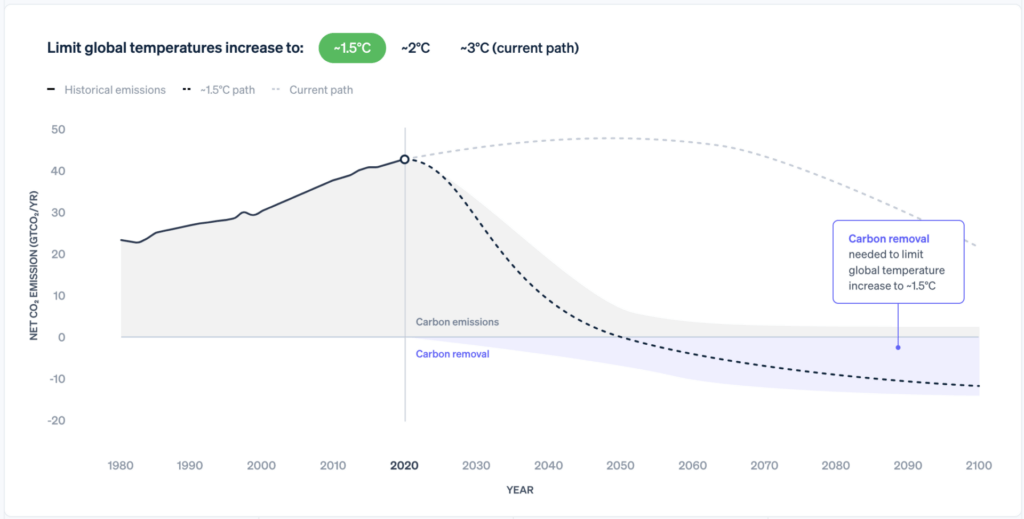1024x519 pixels.
Task: Click the bold 2020 year axis label
Action: [x=405, y=465]
